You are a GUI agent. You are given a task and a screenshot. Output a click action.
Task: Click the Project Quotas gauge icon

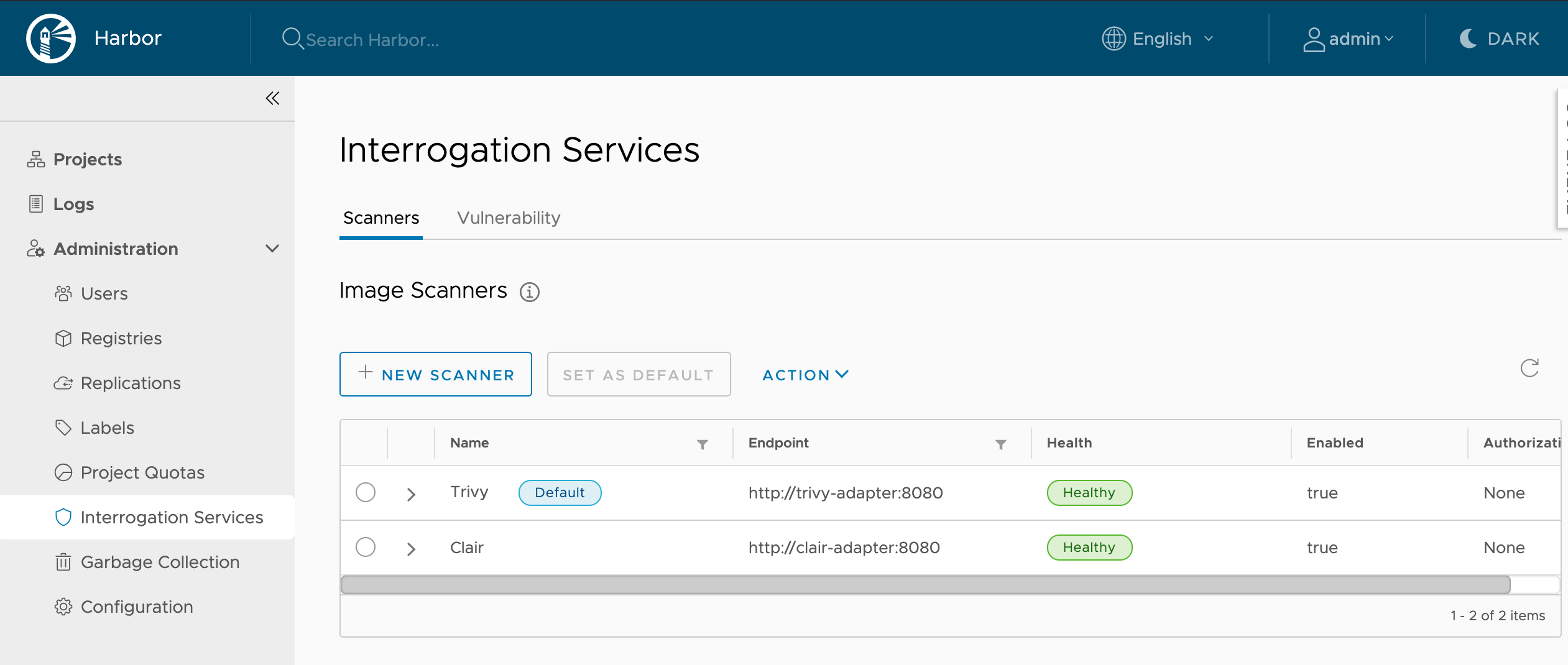(x=63, y=472)
